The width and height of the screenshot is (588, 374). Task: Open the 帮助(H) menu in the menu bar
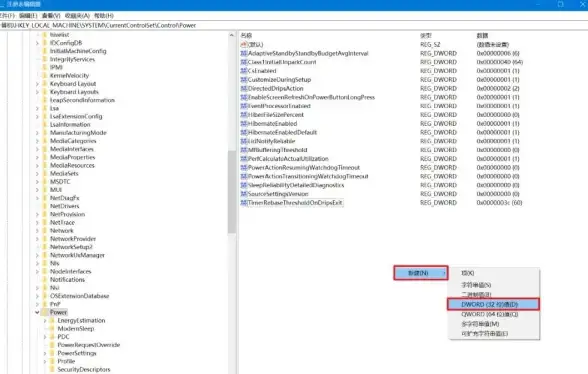point(104,15)
